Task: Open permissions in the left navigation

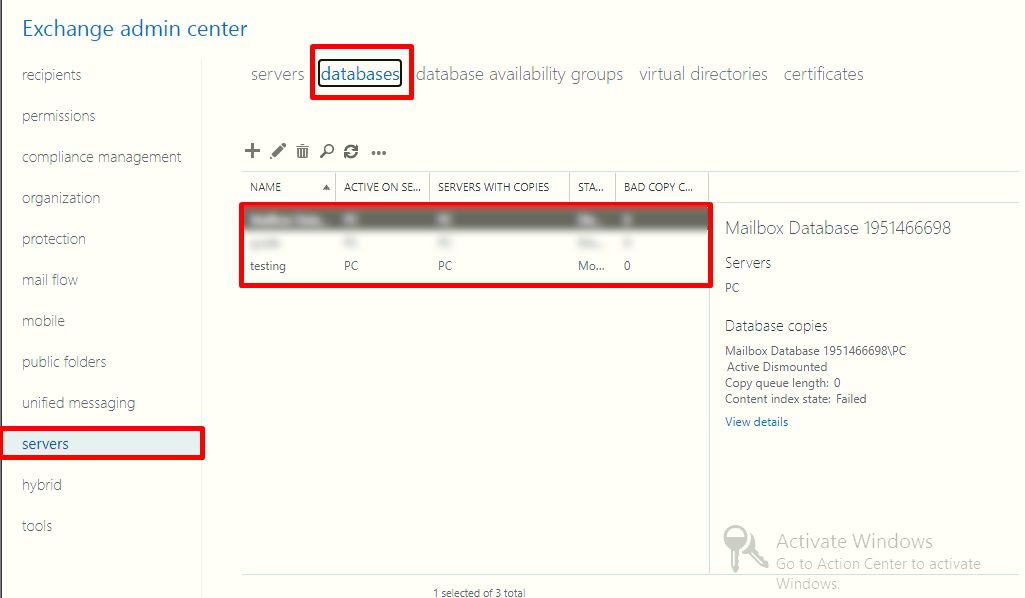Action: [x=59, y=116]
